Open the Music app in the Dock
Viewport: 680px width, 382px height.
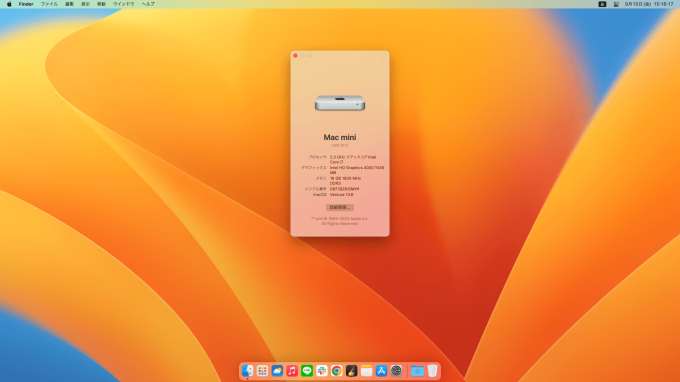click(292, 371)
